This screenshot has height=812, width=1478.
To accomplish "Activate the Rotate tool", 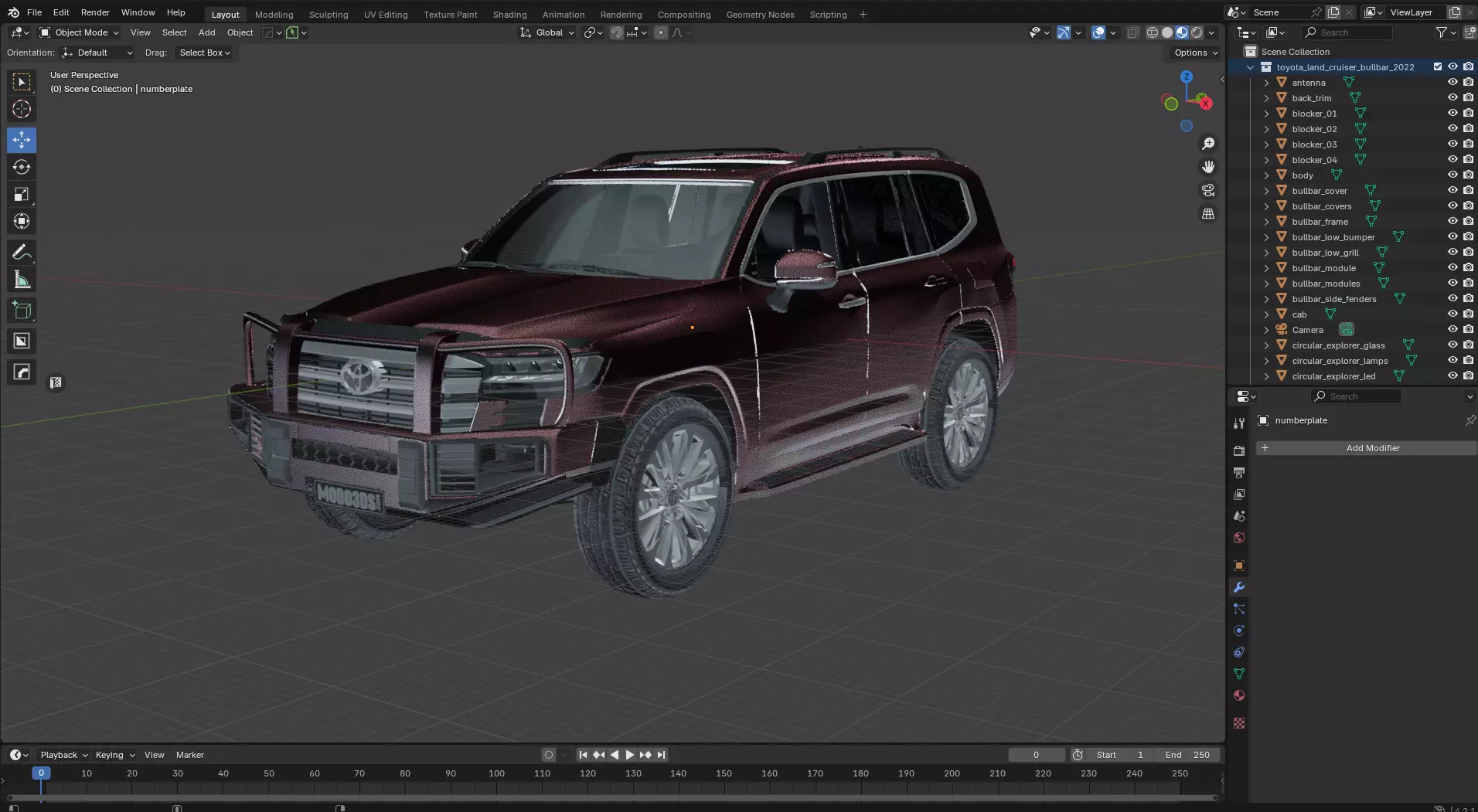I will point(22,167).
